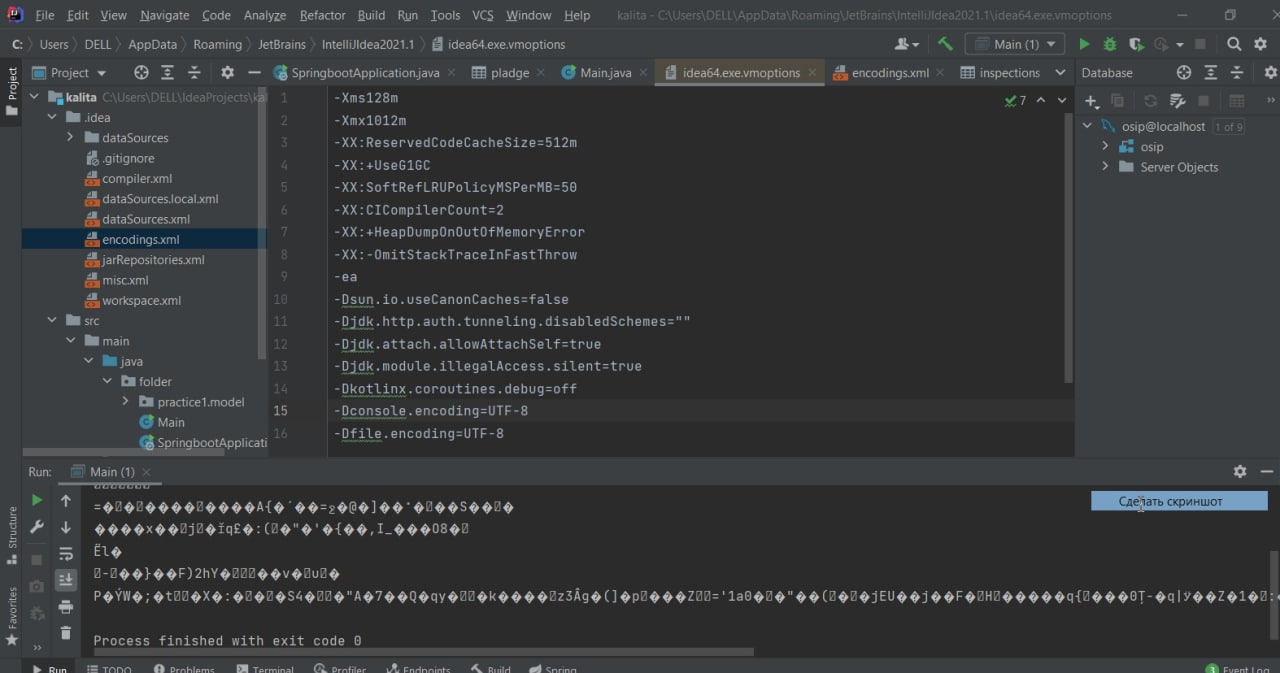
Task: Expand the practice1.model package
Action: [125, 401]
